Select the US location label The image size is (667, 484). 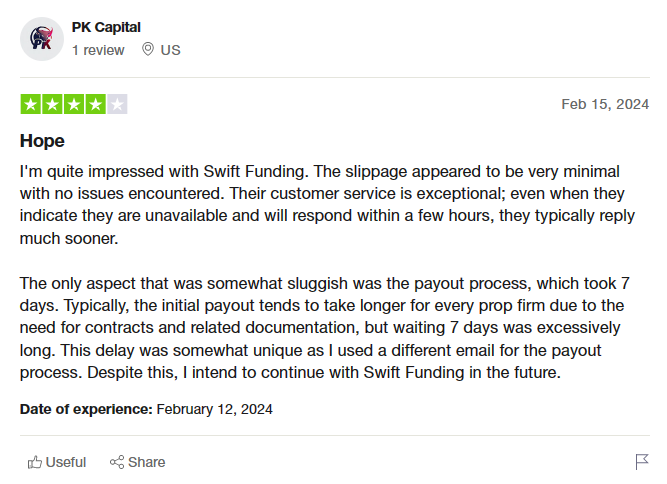point(171,50)
